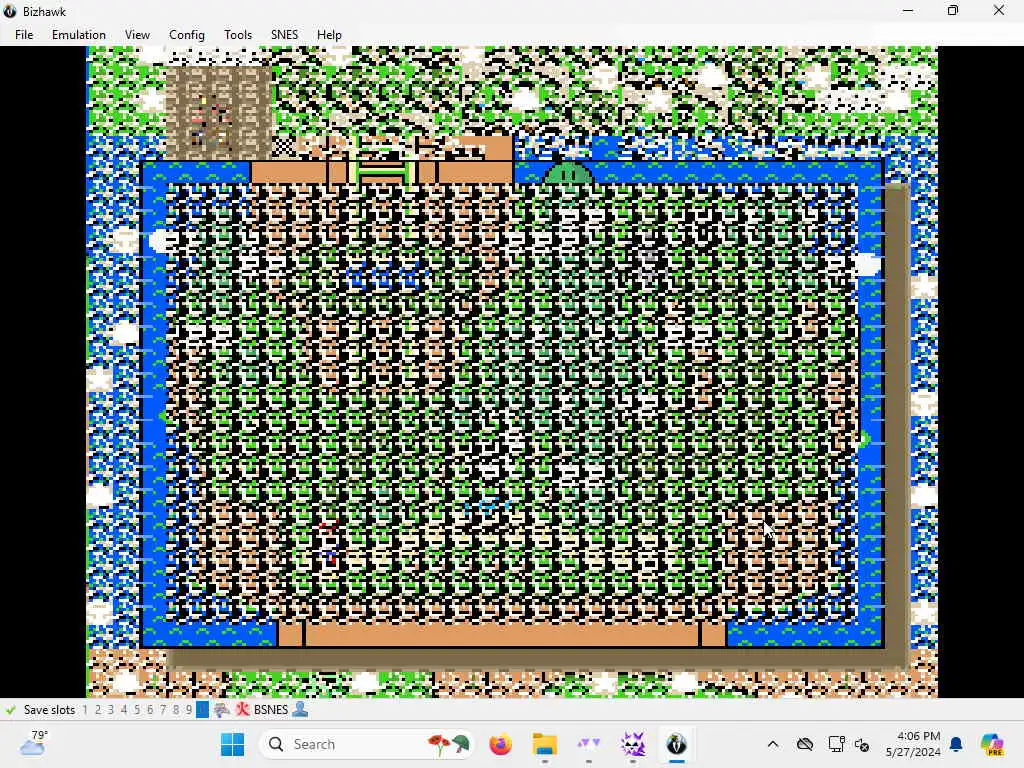Click the Bizhawk taskbar icon

pos(676,744)
